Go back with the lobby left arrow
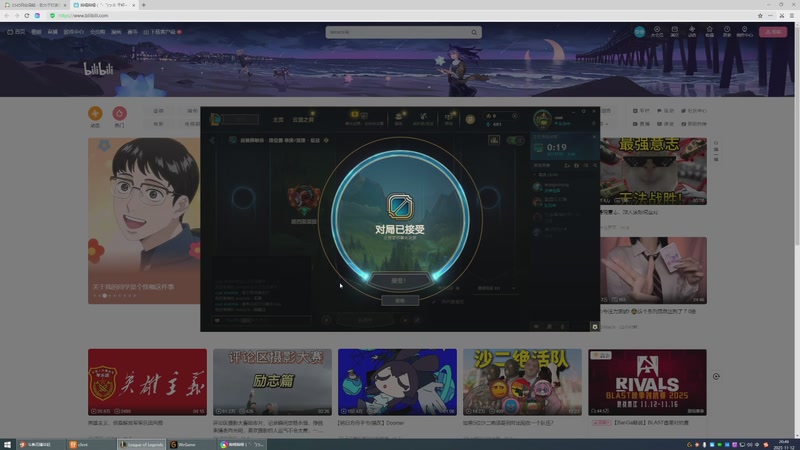The image size is (800, 450). click(212, 140)
